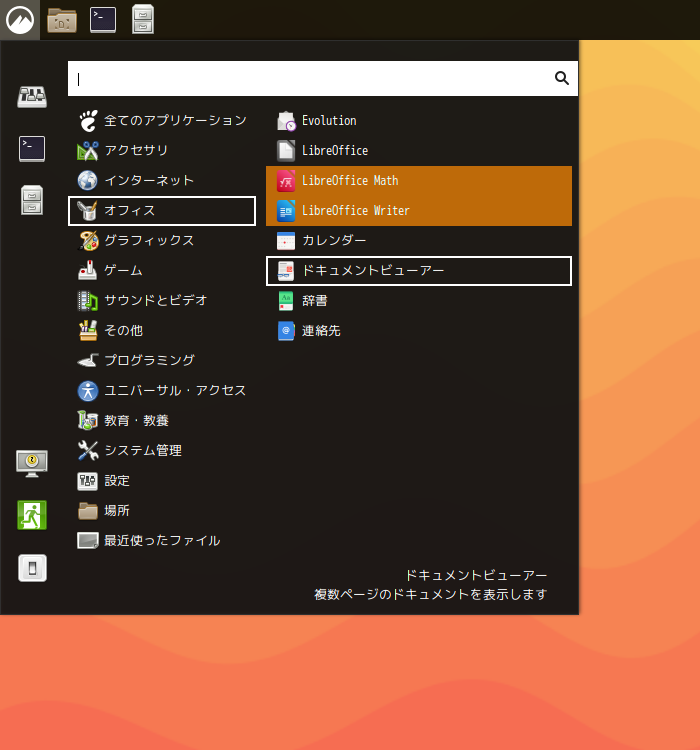The image size is (700, 750).
Task: Click the Evolution envelope icon
Action: coord(286,121)
